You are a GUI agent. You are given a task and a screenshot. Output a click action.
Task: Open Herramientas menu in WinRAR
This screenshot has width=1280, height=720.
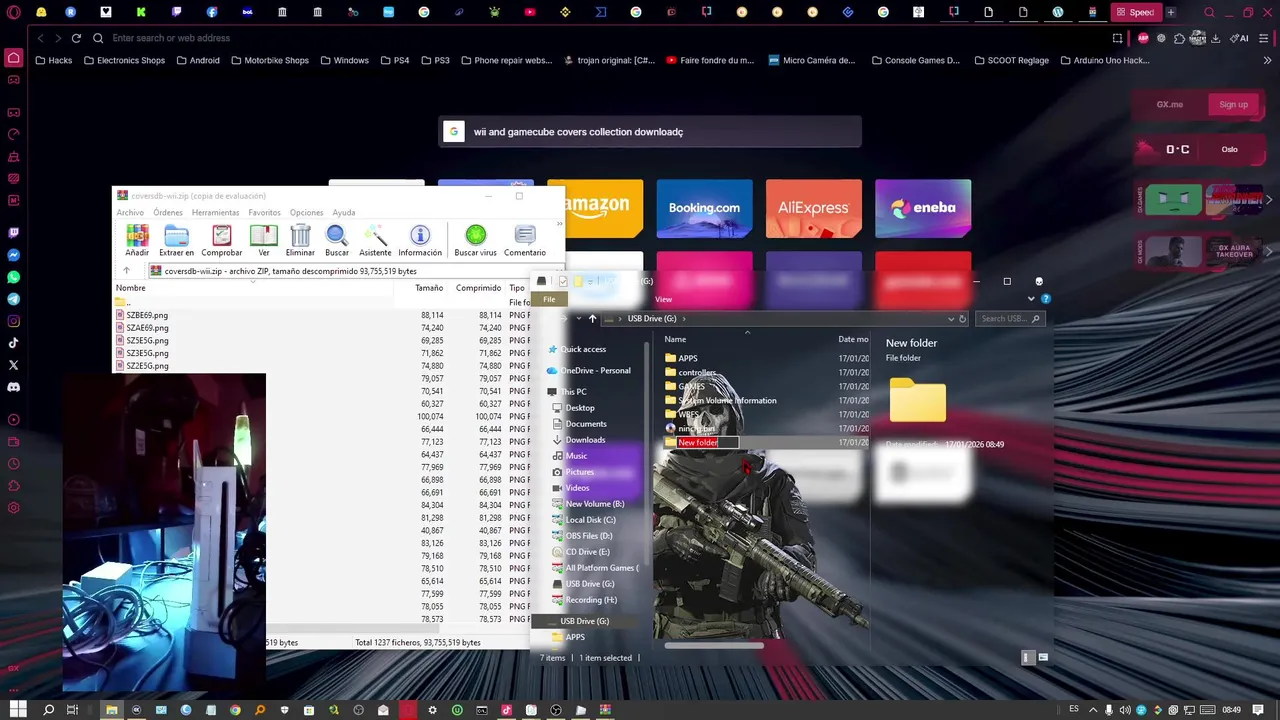point(215,212)
